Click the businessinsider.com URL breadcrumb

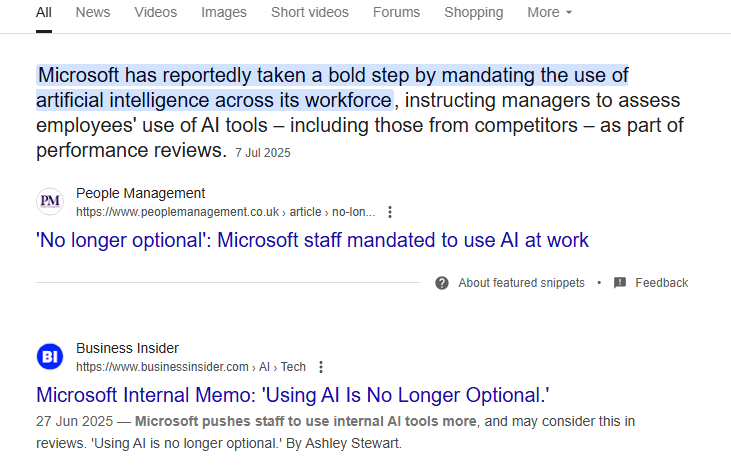191,367
